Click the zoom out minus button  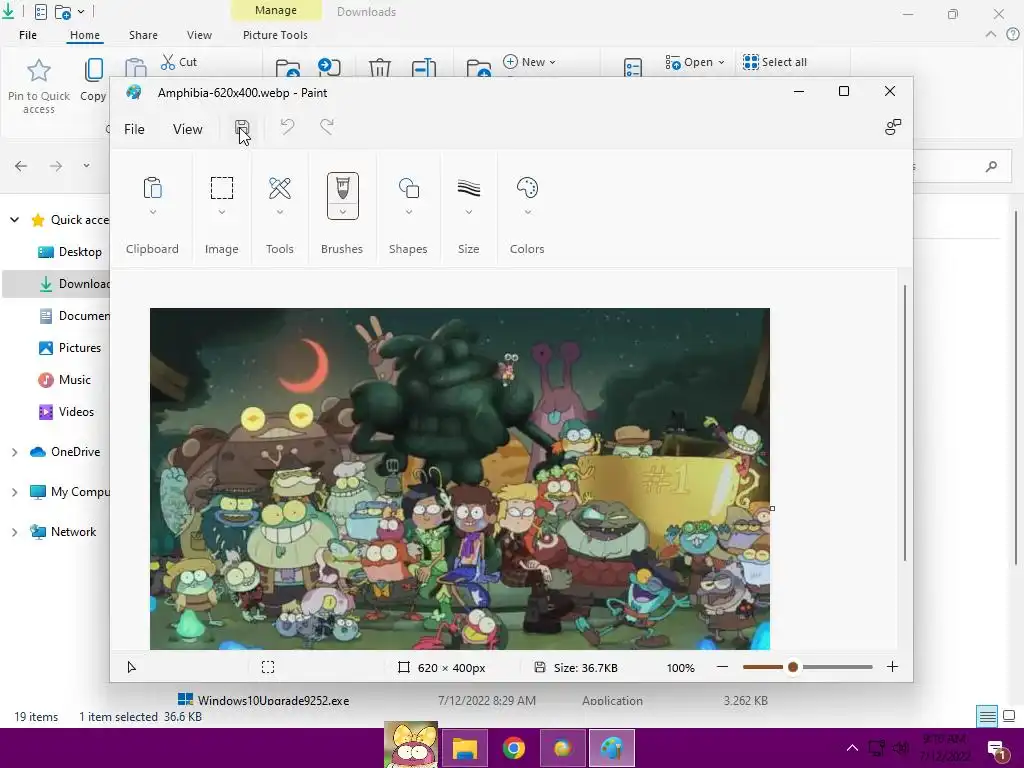(722, 667)
